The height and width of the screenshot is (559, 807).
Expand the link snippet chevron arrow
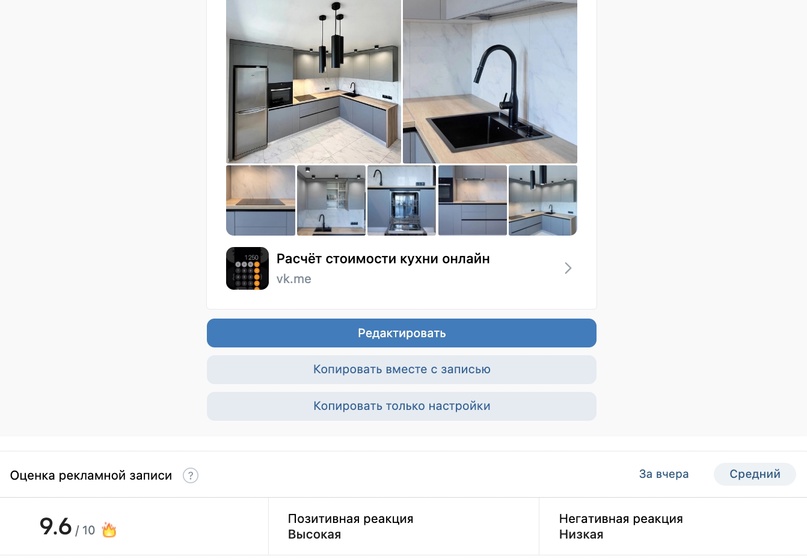coord(568,268)
